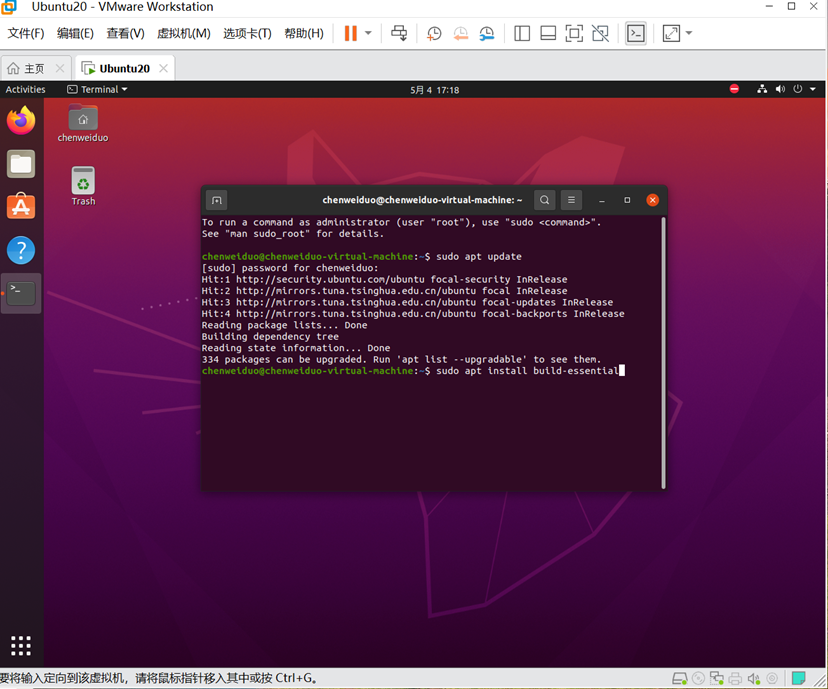Viewport: 828px width, 689px height.
Task: Open the 帮助(H) menu
Action: pos(304,33)
